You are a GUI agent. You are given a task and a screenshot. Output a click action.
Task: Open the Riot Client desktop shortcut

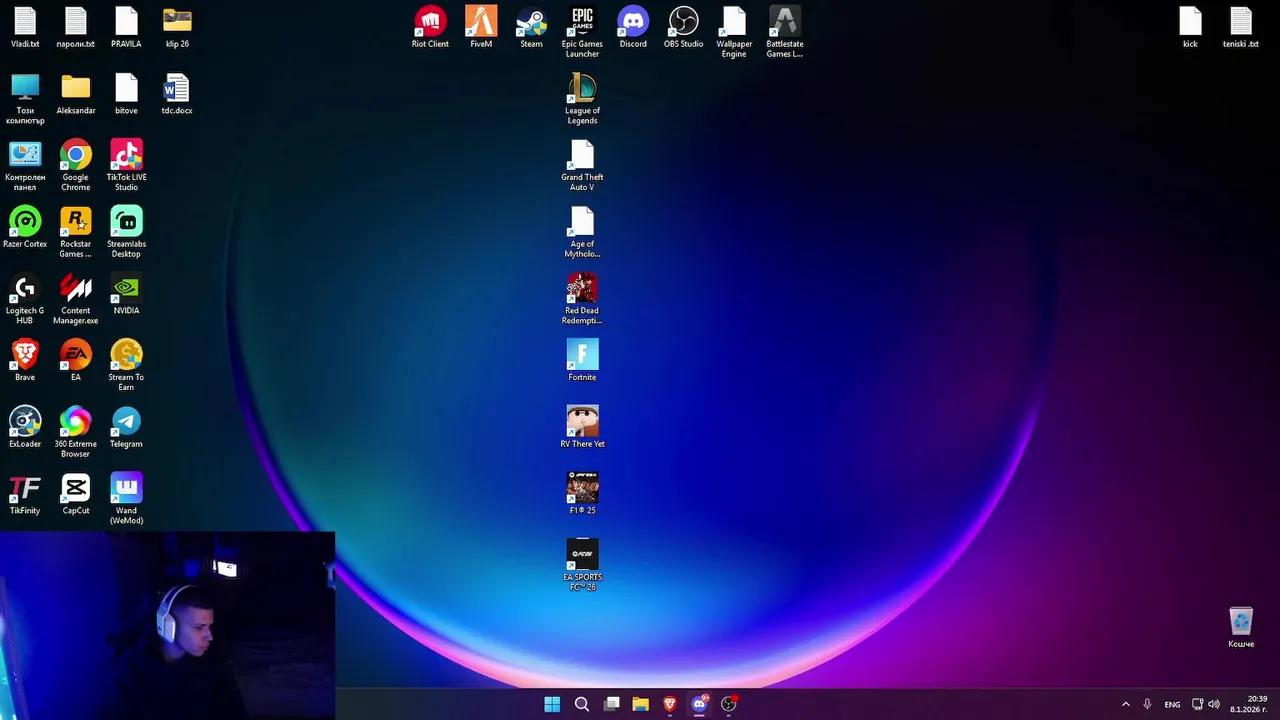tap(430, 28)
